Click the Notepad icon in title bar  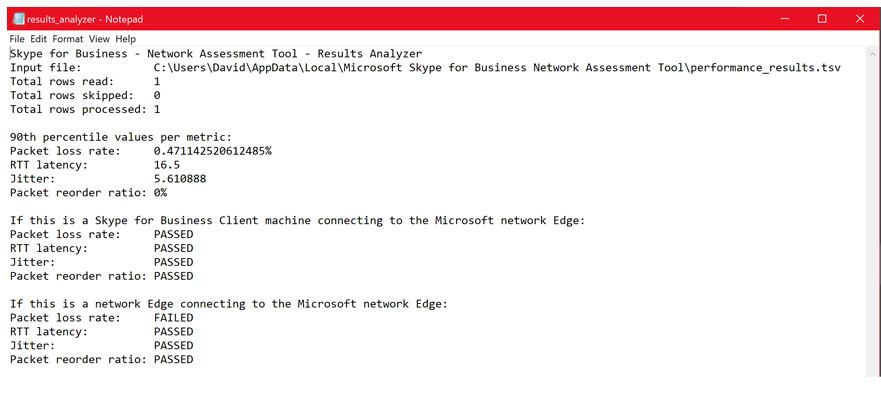18,19
